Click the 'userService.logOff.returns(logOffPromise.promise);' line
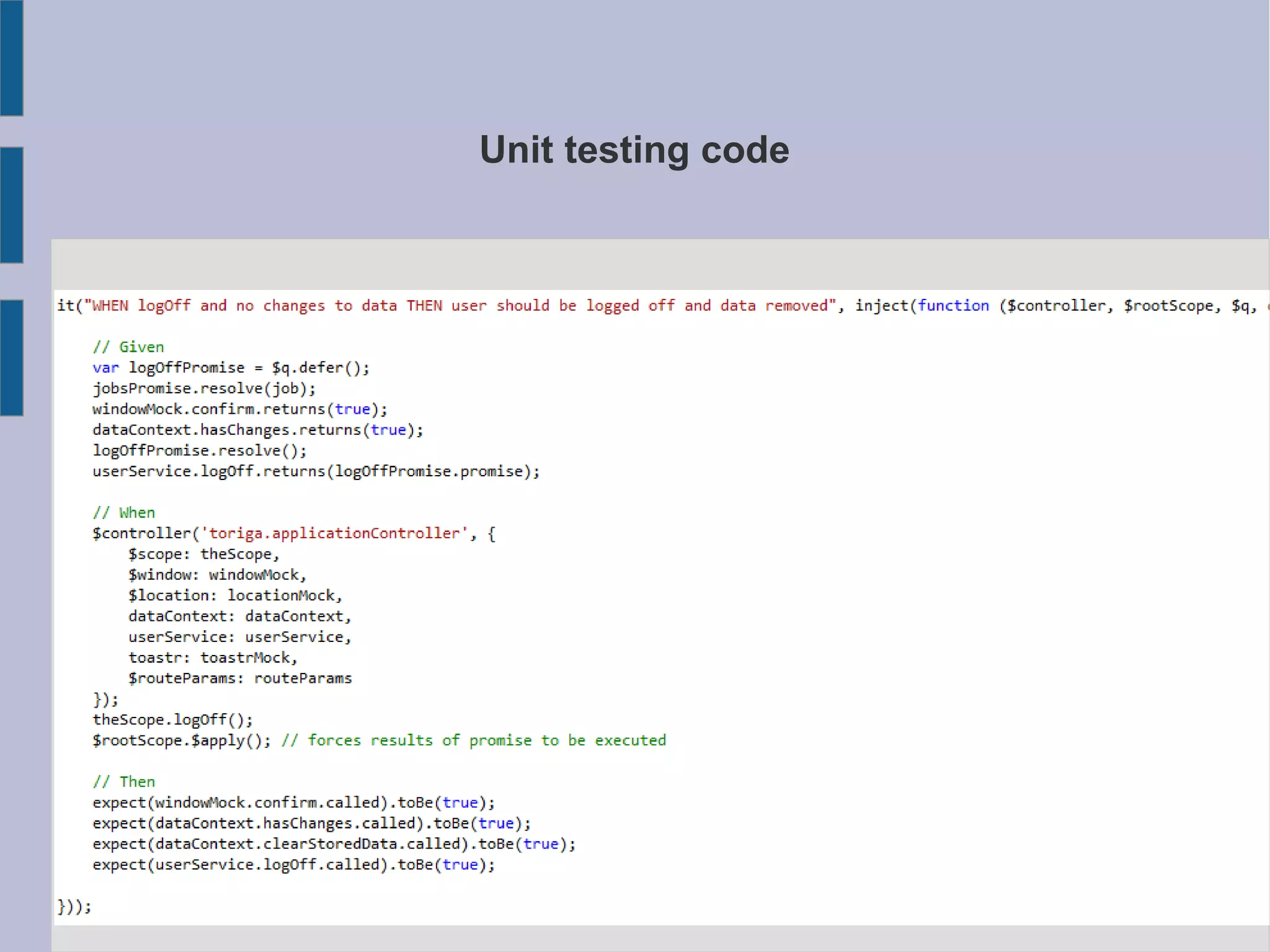Screen dimensions: 1270x952 click(x=316, y=471)
